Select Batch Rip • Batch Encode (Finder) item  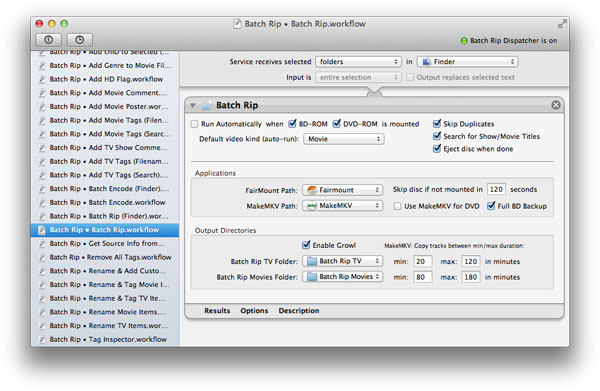(x=105, y=189)
